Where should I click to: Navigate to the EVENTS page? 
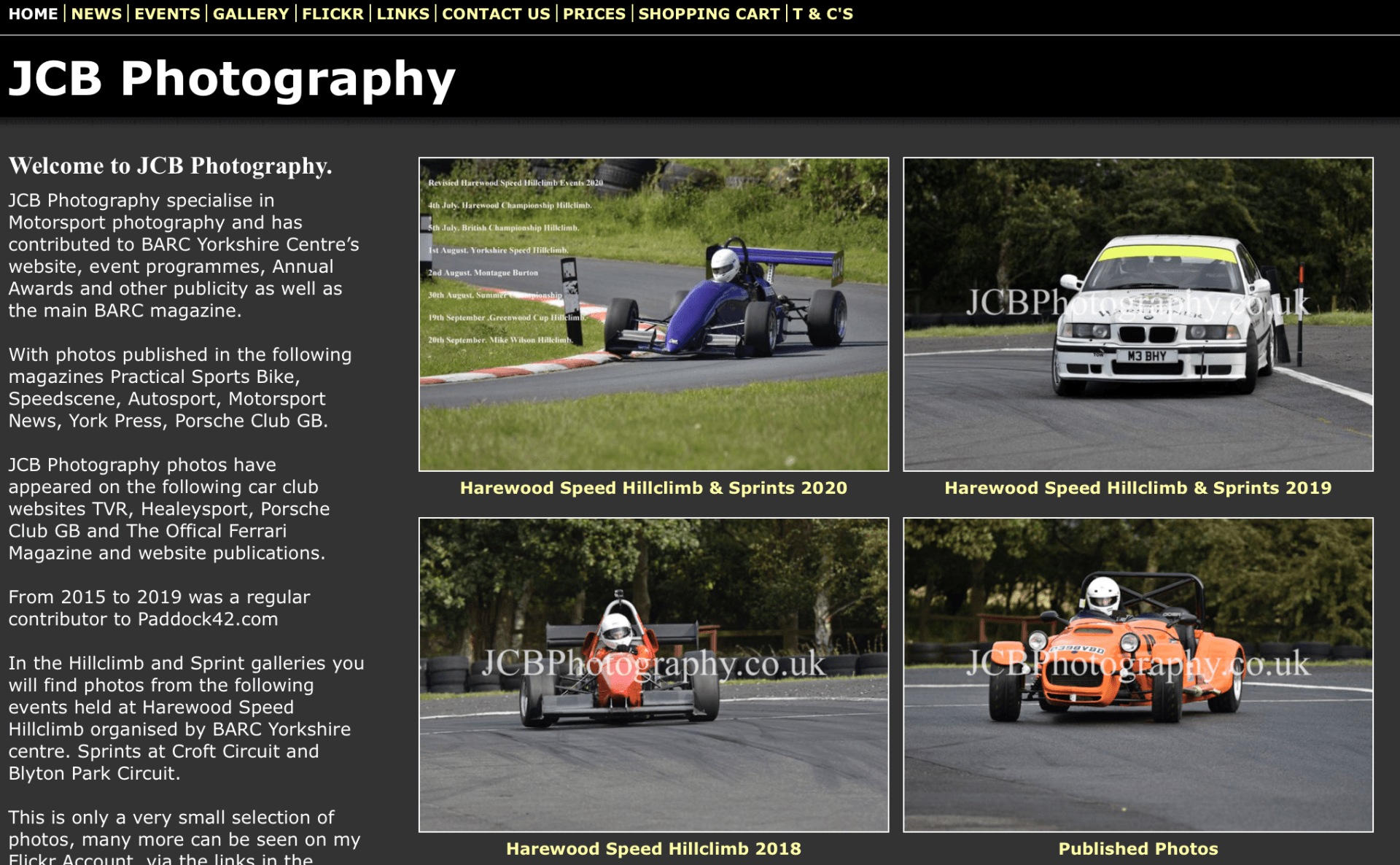[x=167, y=13]
